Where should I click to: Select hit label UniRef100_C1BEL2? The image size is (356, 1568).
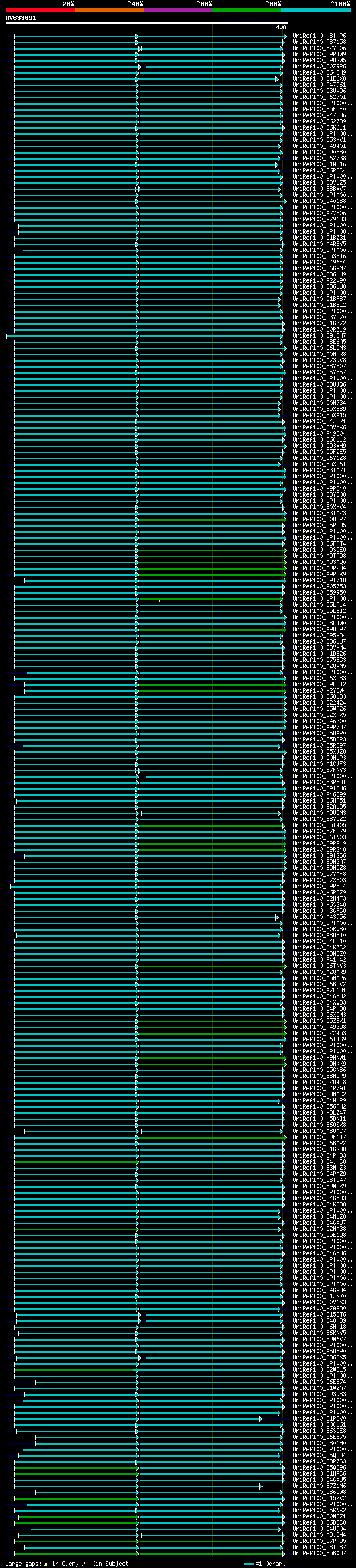point(319,305)
